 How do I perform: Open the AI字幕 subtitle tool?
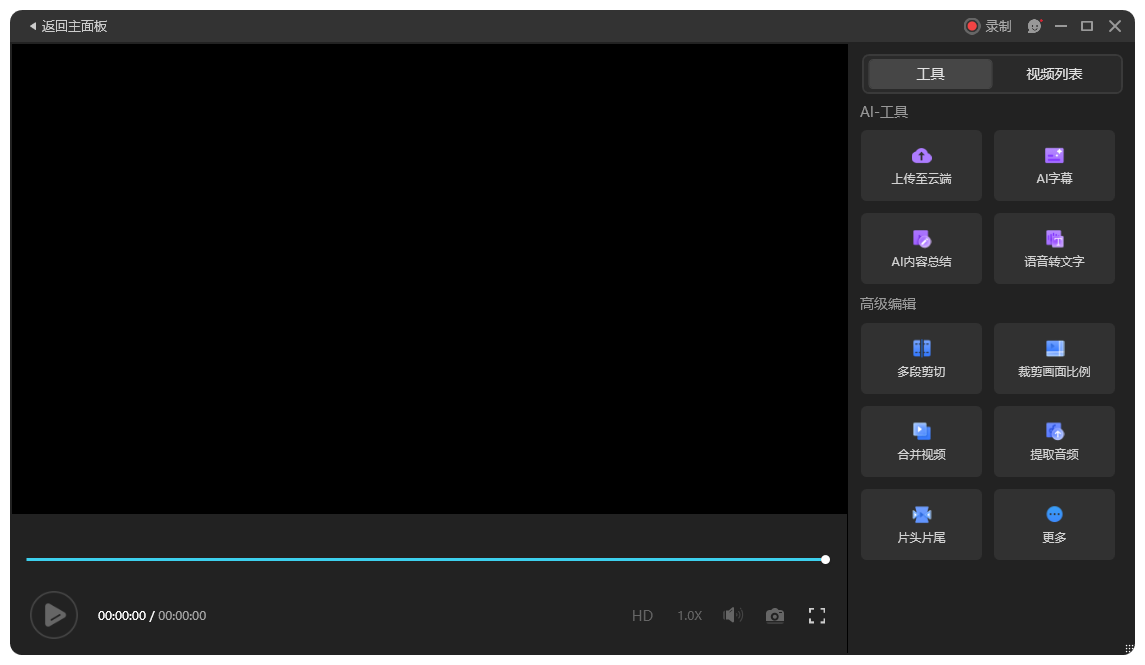[x=1054, y=166]
